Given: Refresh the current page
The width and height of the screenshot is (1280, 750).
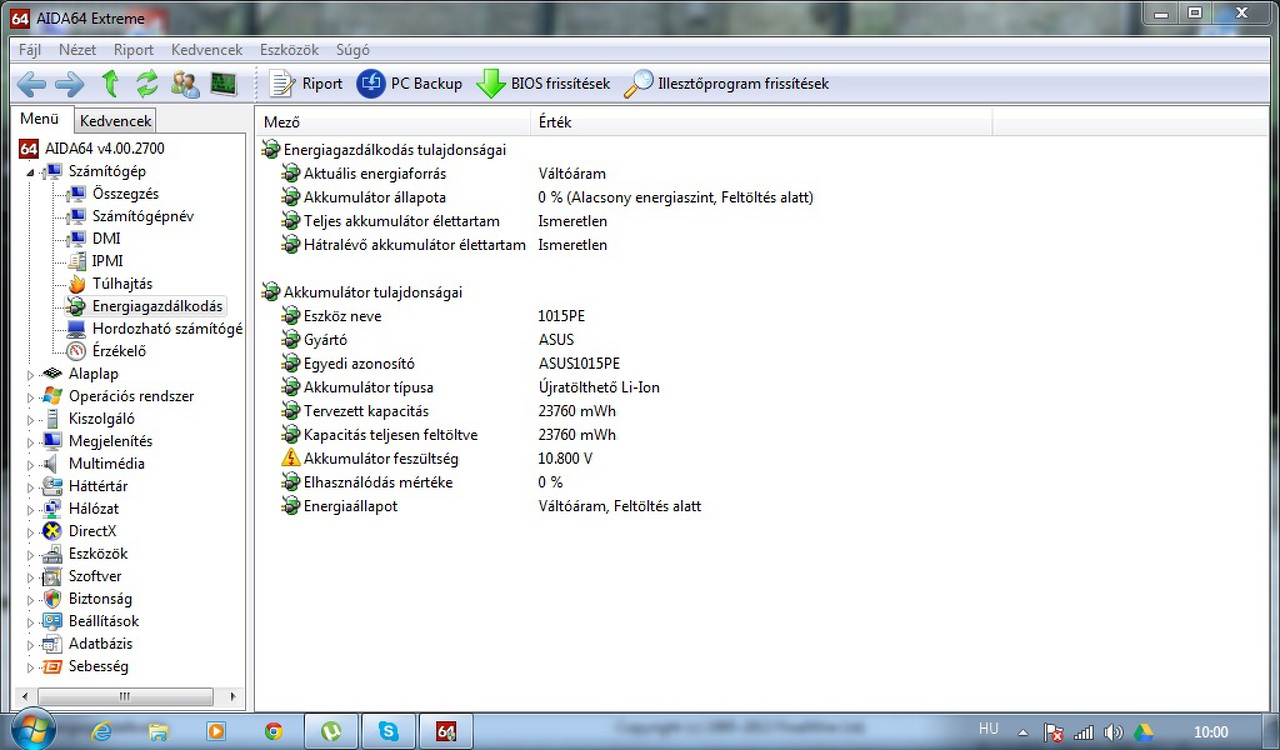Looking at the screenshot, I should pyautogui.click(x=147, y=84).
